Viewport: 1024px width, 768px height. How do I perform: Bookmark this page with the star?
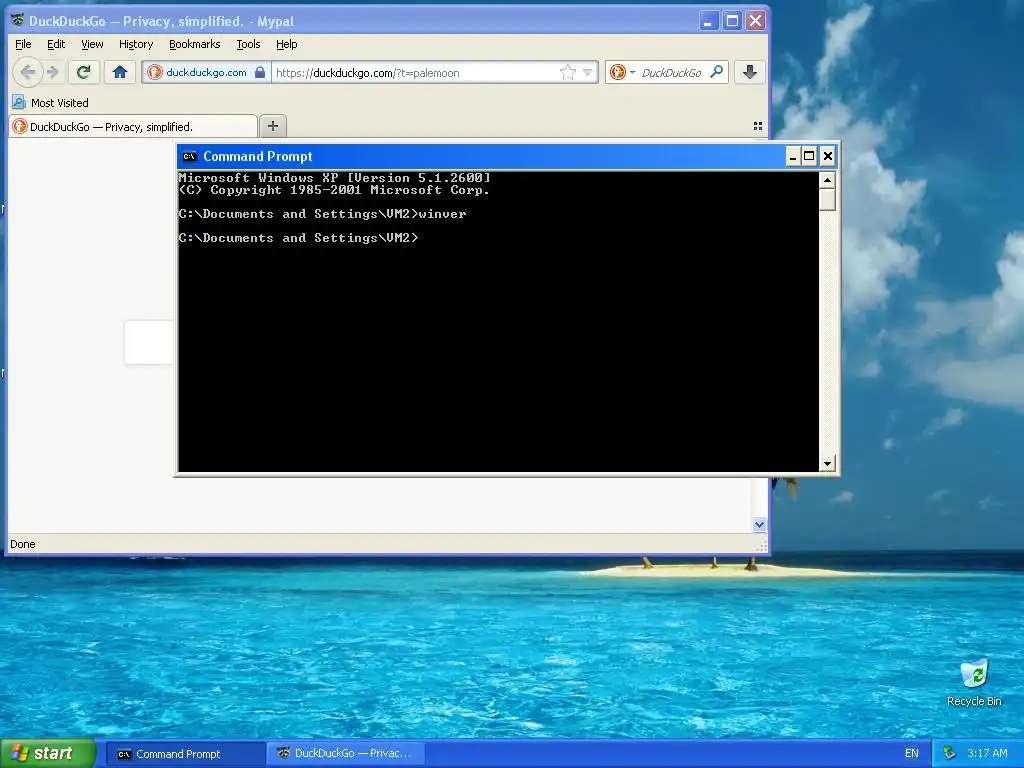pos(568,72)
